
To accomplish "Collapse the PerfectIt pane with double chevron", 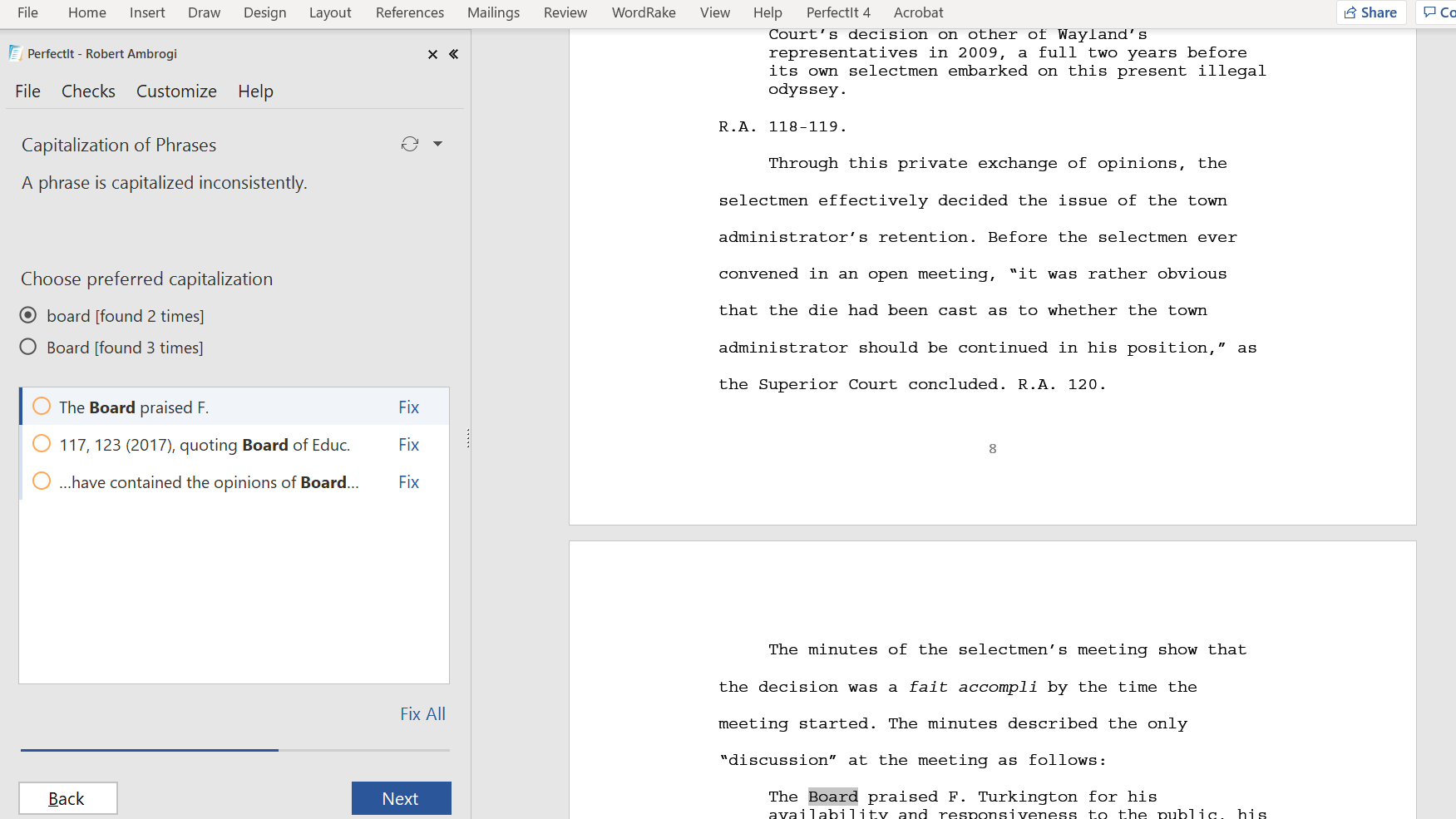I will 453,54.
